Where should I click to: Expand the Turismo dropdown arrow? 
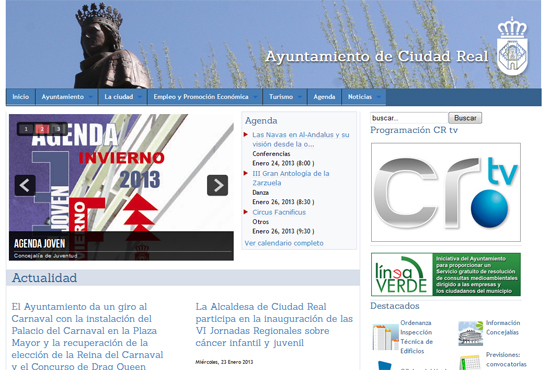[300, 97]
